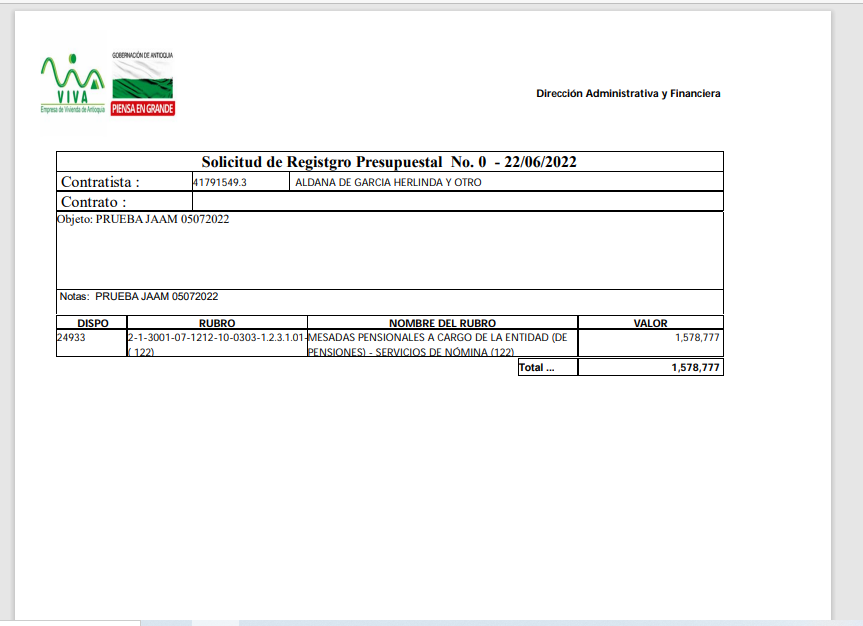The height and width of the screenshot is (626, 863).
Task: Select the total amount 1,578,777
Action: (x=695, y=367)
